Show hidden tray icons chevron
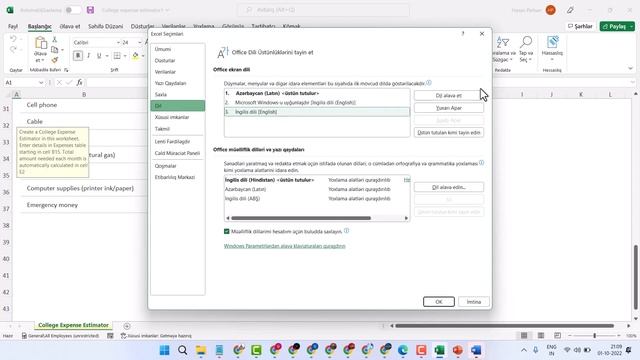Image resolution: width=640 pixels, height=360 pixels. click(524, 350)
